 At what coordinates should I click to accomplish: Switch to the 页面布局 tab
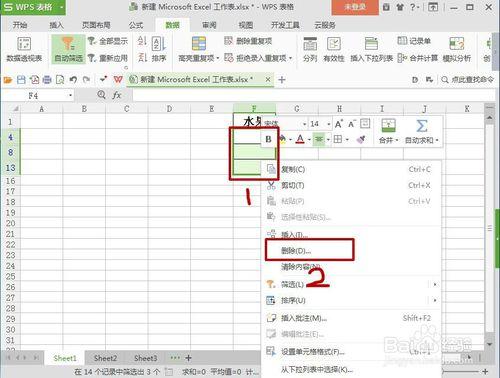(96, 25)
